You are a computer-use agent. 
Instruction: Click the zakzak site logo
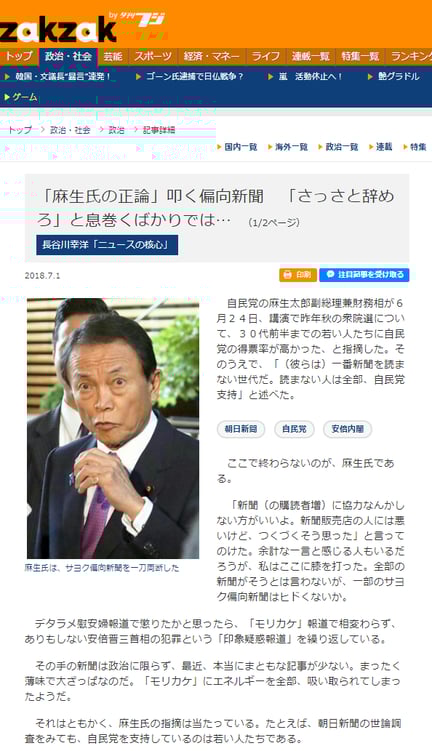point(58,28)
